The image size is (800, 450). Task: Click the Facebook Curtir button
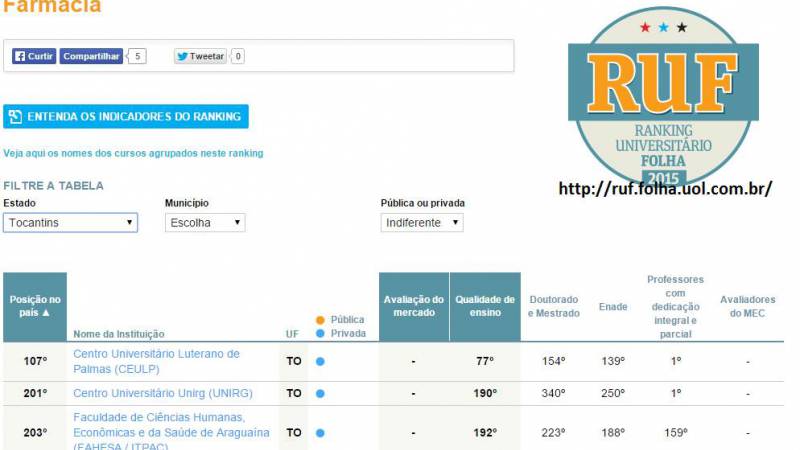tap(34, 57)
